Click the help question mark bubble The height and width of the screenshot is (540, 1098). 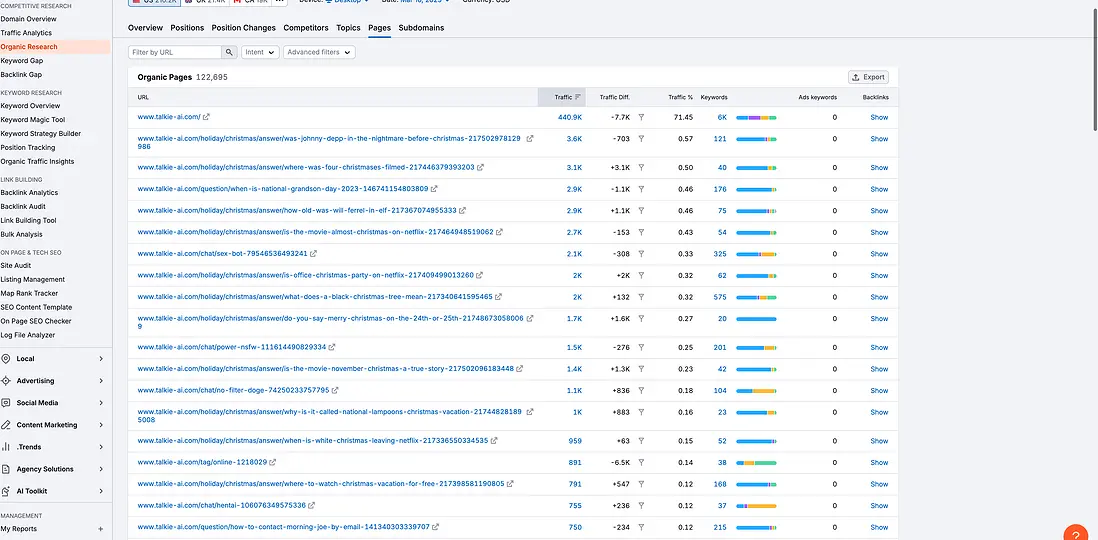point(1075,532)
